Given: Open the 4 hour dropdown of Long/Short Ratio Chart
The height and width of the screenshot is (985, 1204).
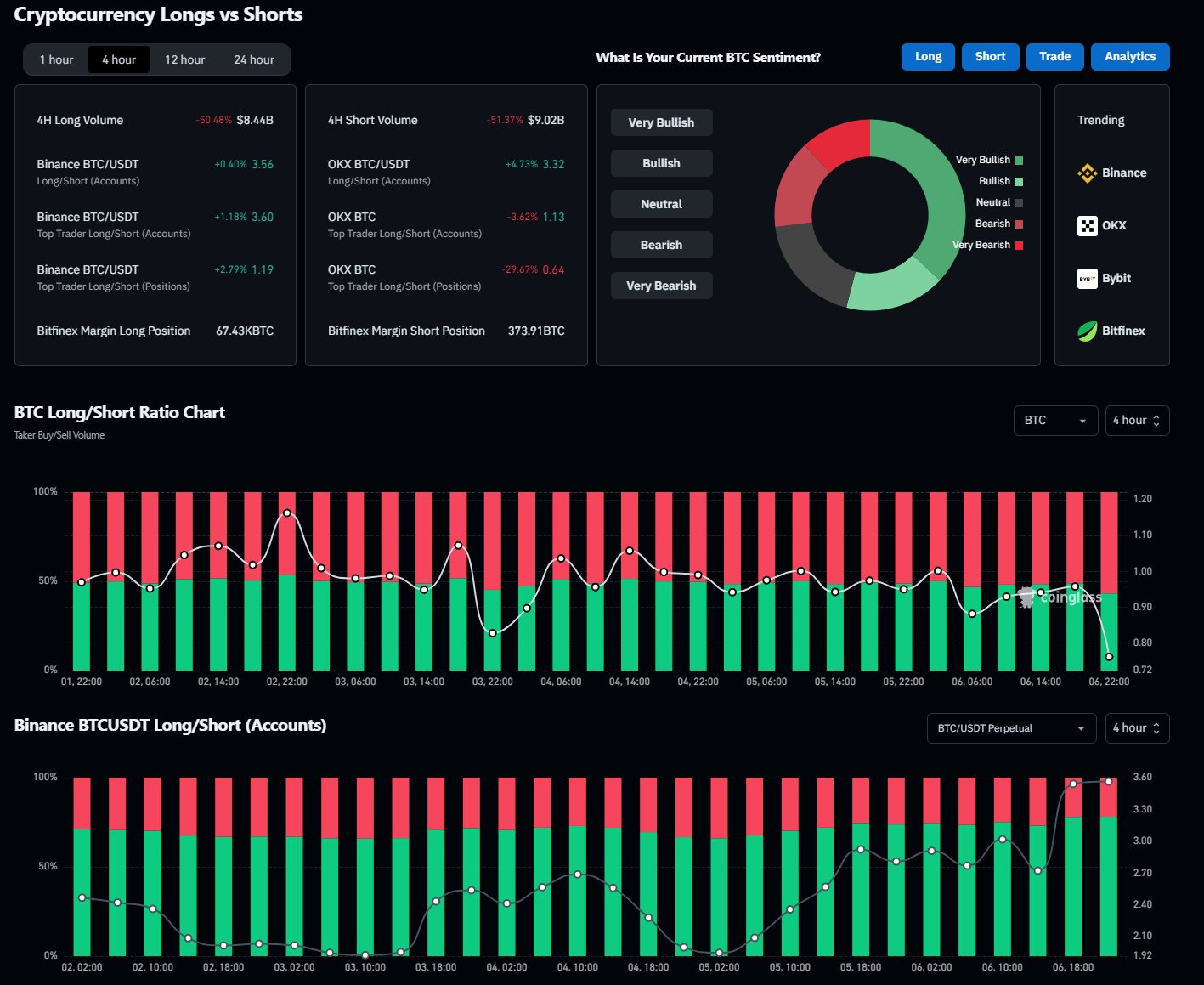Looking at the screenshot, I should click(1137, 421).
